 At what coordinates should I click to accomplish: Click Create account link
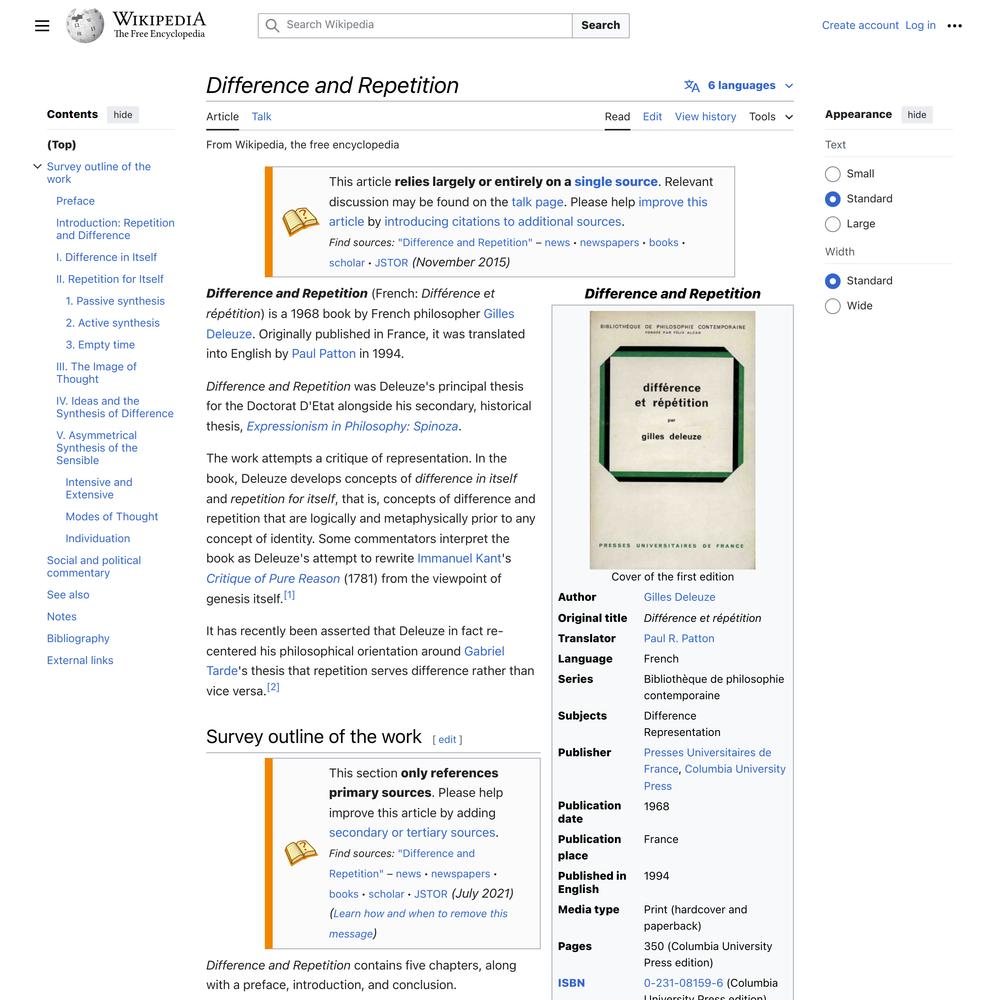[860, 26]
